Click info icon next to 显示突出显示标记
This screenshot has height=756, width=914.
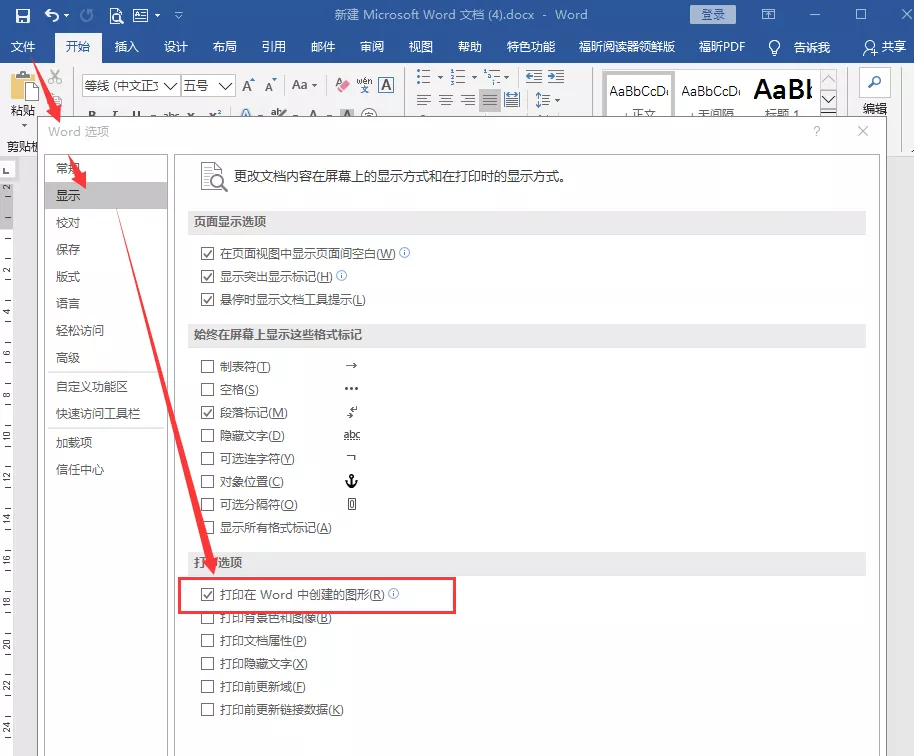[x=342, y=275]
